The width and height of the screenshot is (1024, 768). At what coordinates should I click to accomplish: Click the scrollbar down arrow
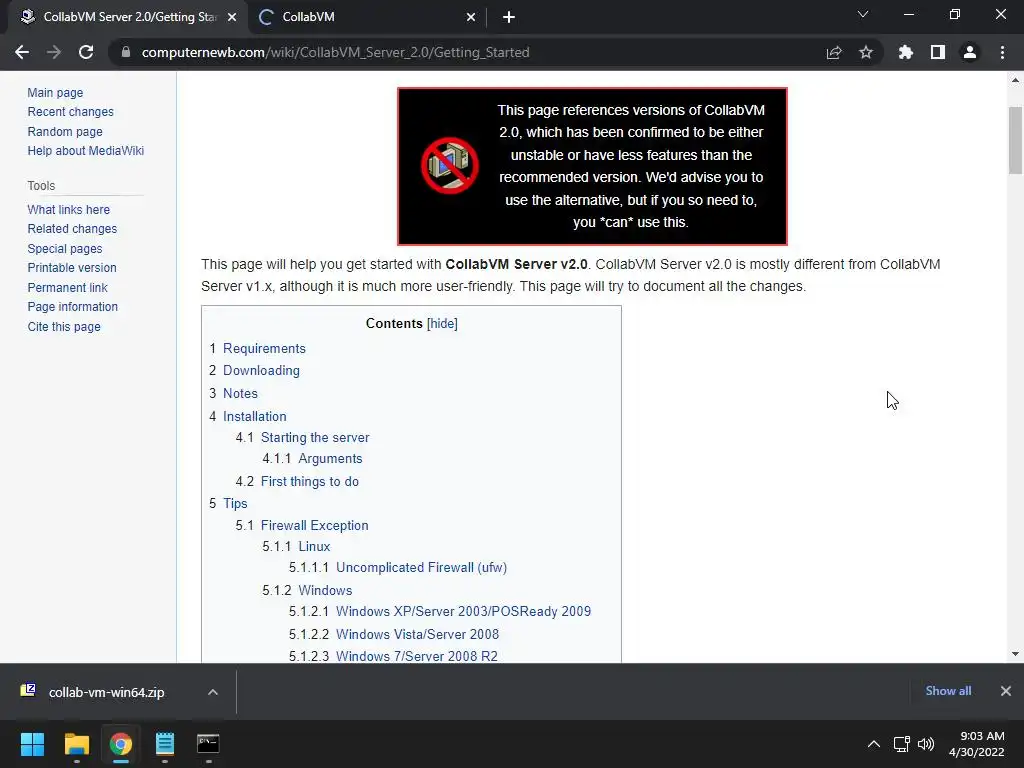[x=1015, y=654]
